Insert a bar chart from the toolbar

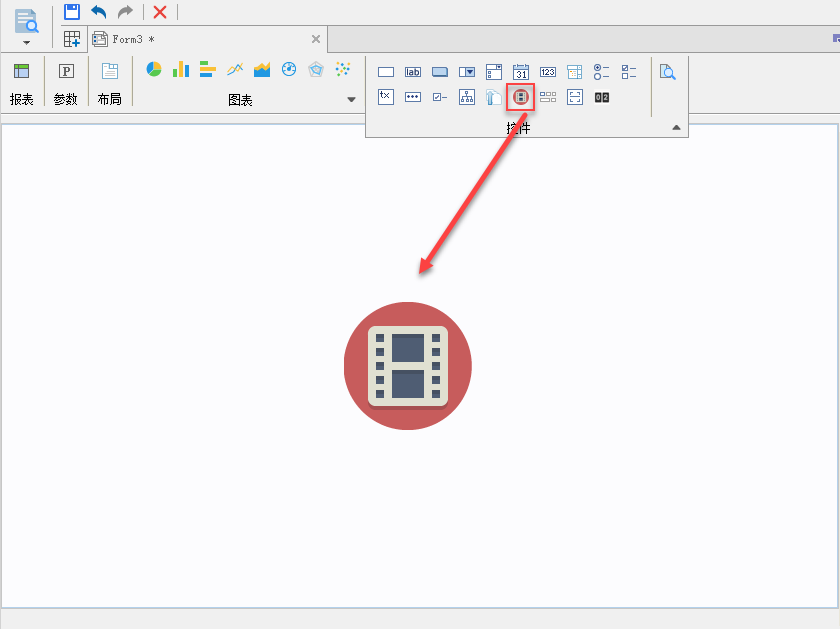(181, 69)
